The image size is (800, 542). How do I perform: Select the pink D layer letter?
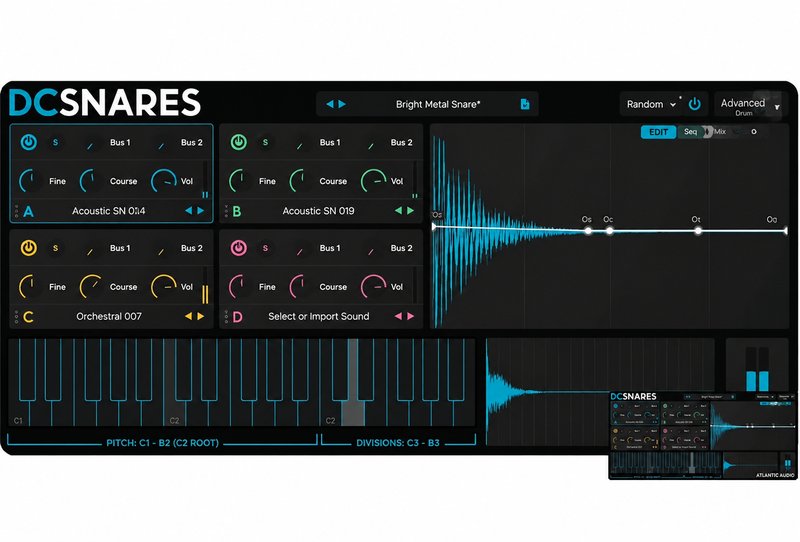237,317
